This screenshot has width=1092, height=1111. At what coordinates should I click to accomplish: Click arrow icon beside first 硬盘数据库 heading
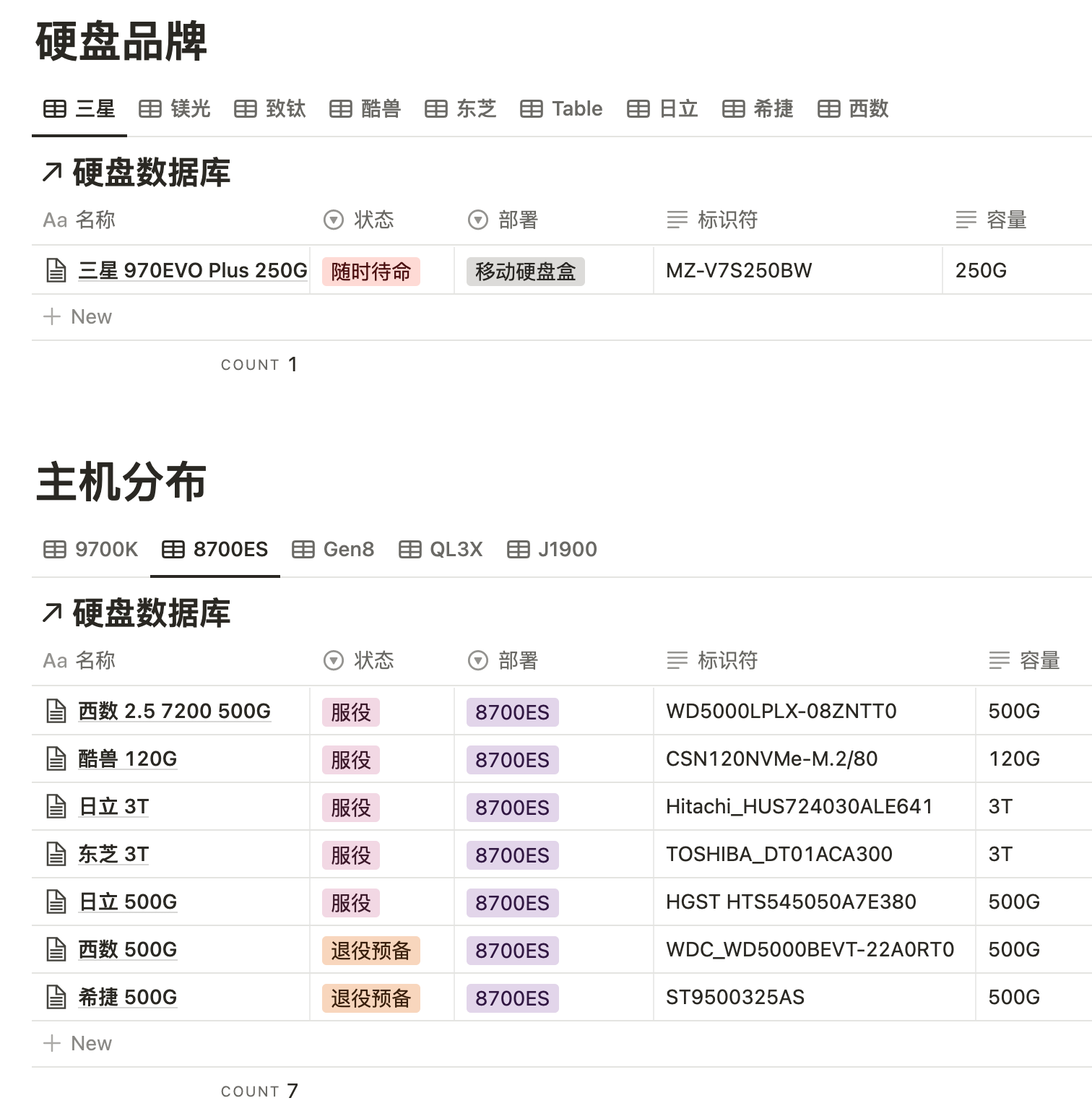[52, 173]
